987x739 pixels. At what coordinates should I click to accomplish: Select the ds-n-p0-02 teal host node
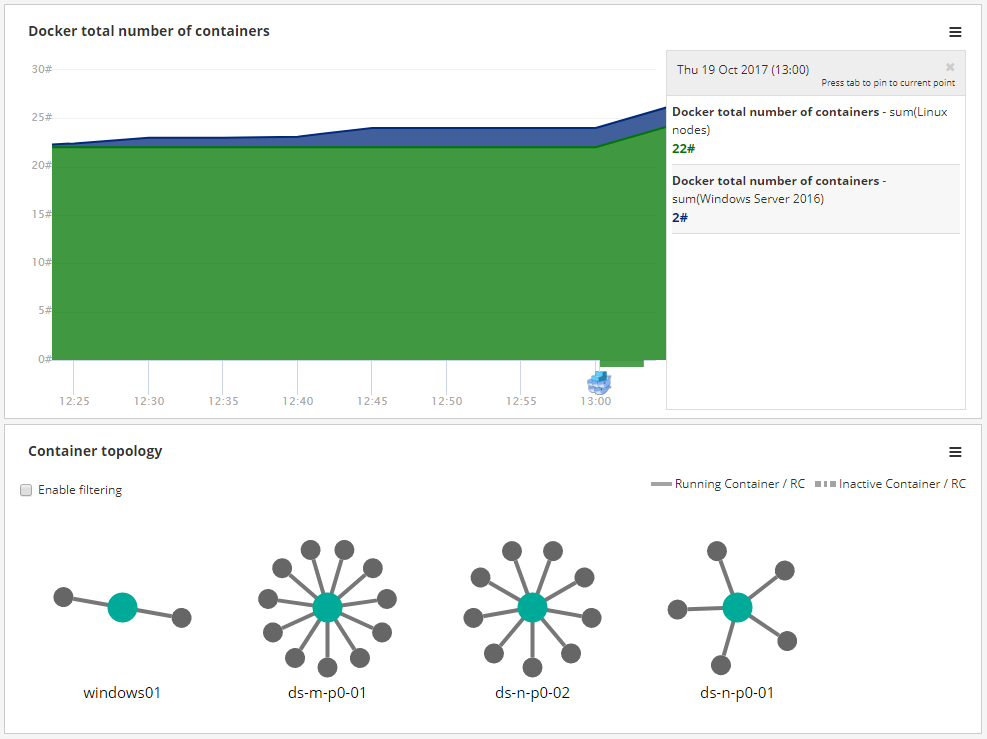coord(532,607)
